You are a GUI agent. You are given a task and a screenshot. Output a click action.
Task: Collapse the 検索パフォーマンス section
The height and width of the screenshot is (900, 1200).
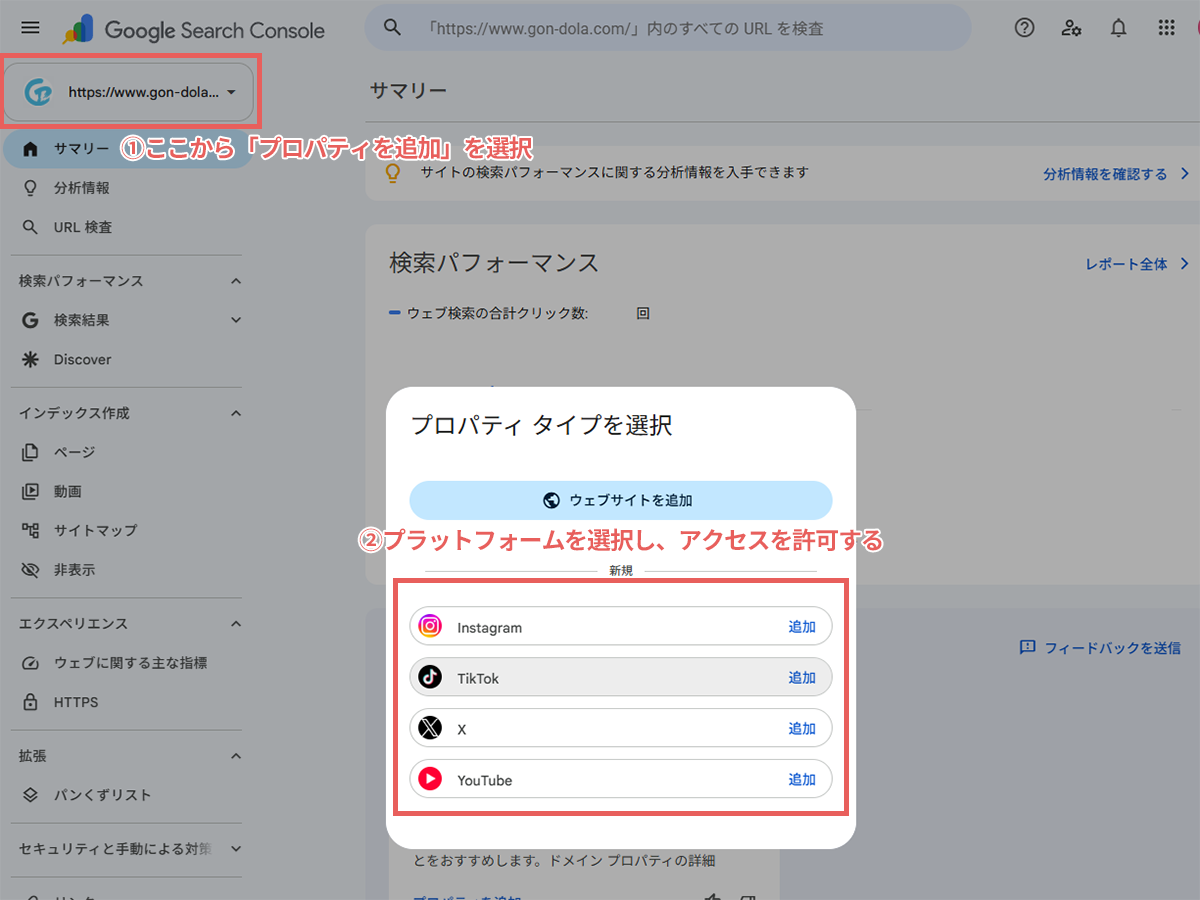[x=236, y=281]
